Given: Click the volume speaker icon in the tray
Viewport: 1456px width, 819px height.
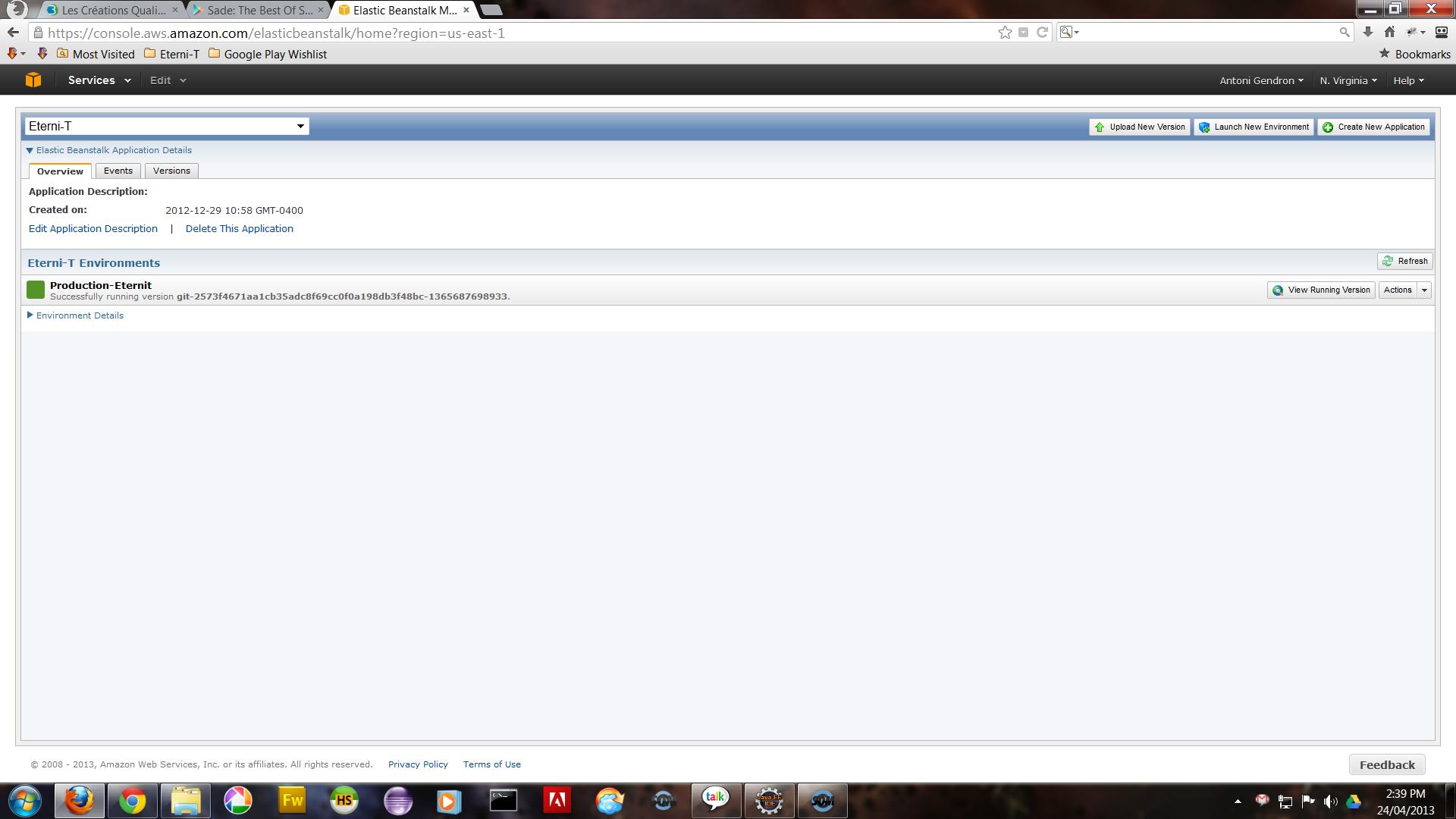Looking at the screenshot, I should coord(1331,802).
